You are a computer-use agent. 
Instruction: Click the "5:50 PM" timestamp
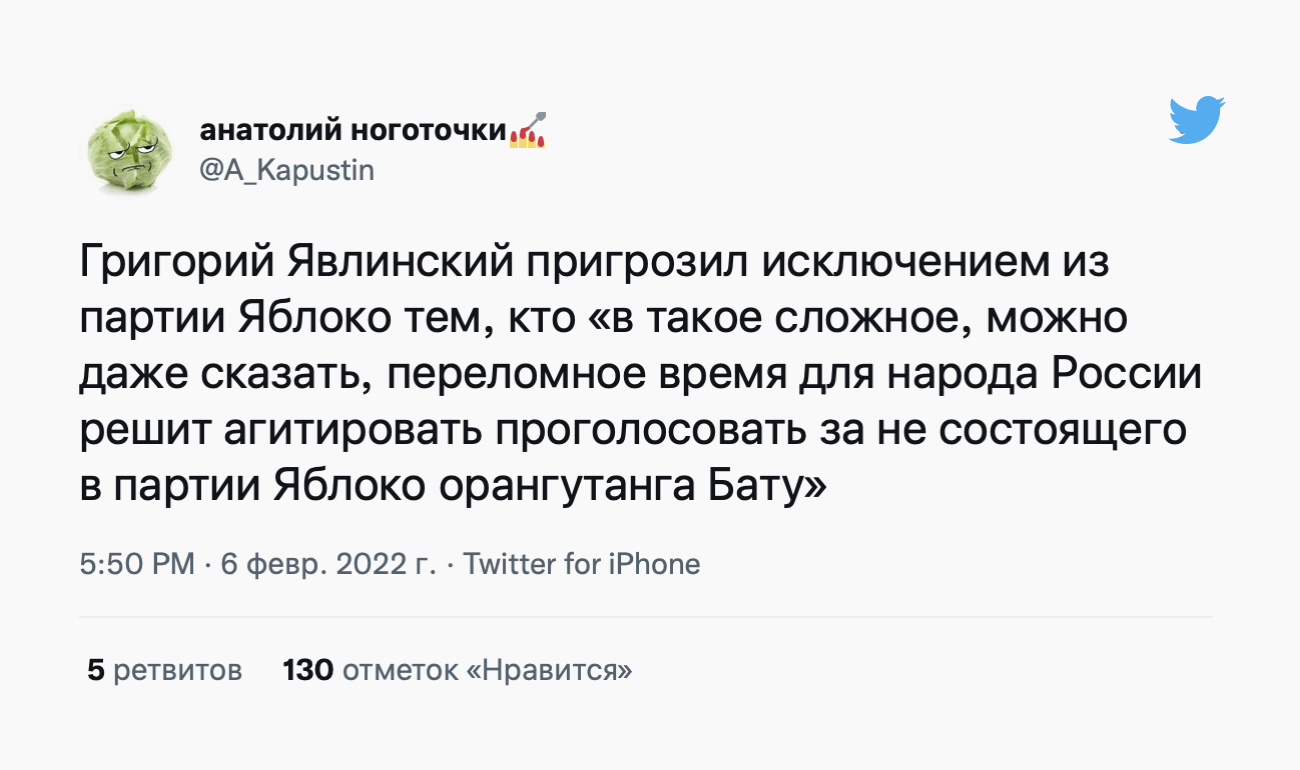click(137, 564)
